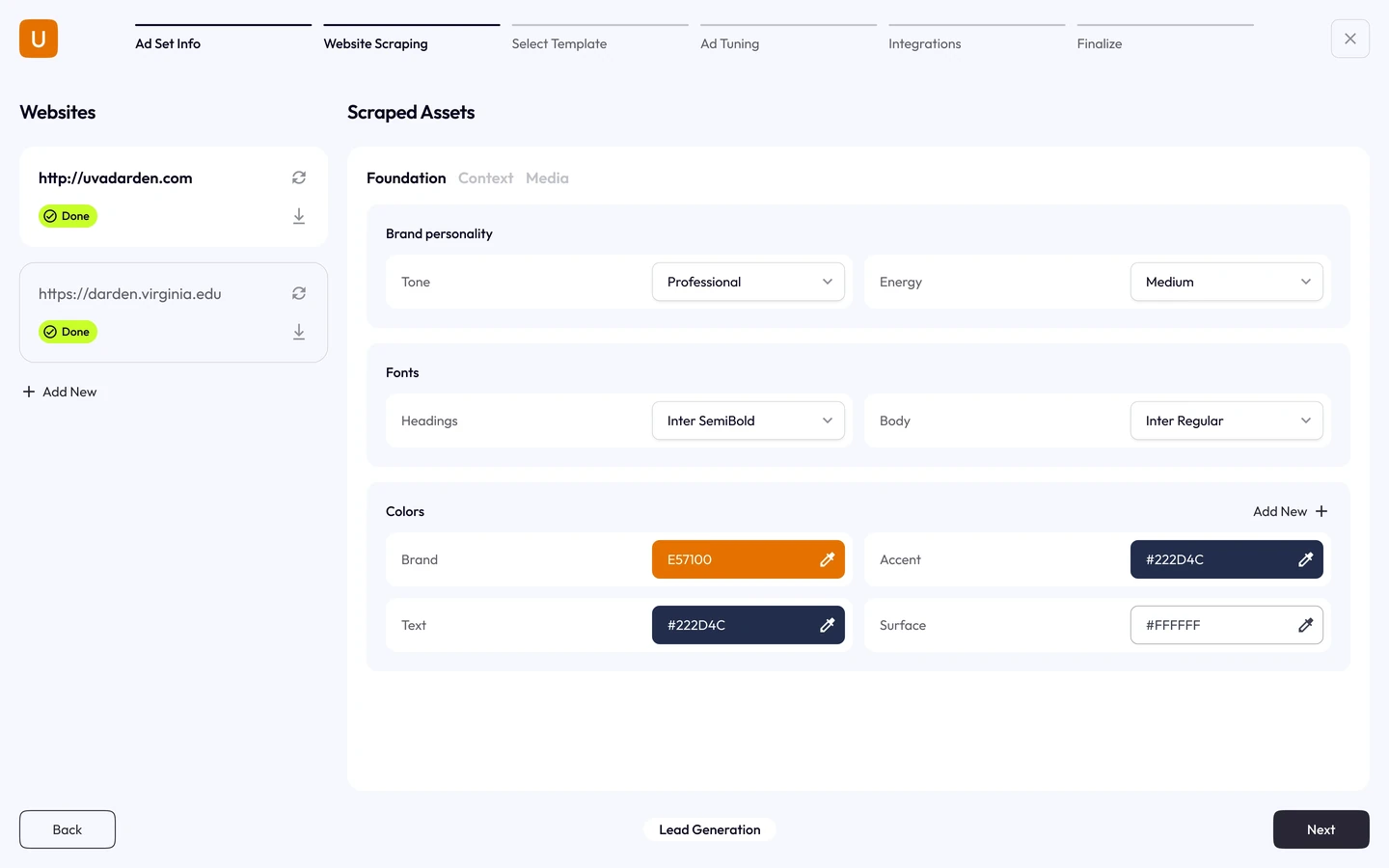This screenshot has height=868, width=1389.
Task: Click the Done status badge for uvadarden.com
Action: click(x=68, y=216)
